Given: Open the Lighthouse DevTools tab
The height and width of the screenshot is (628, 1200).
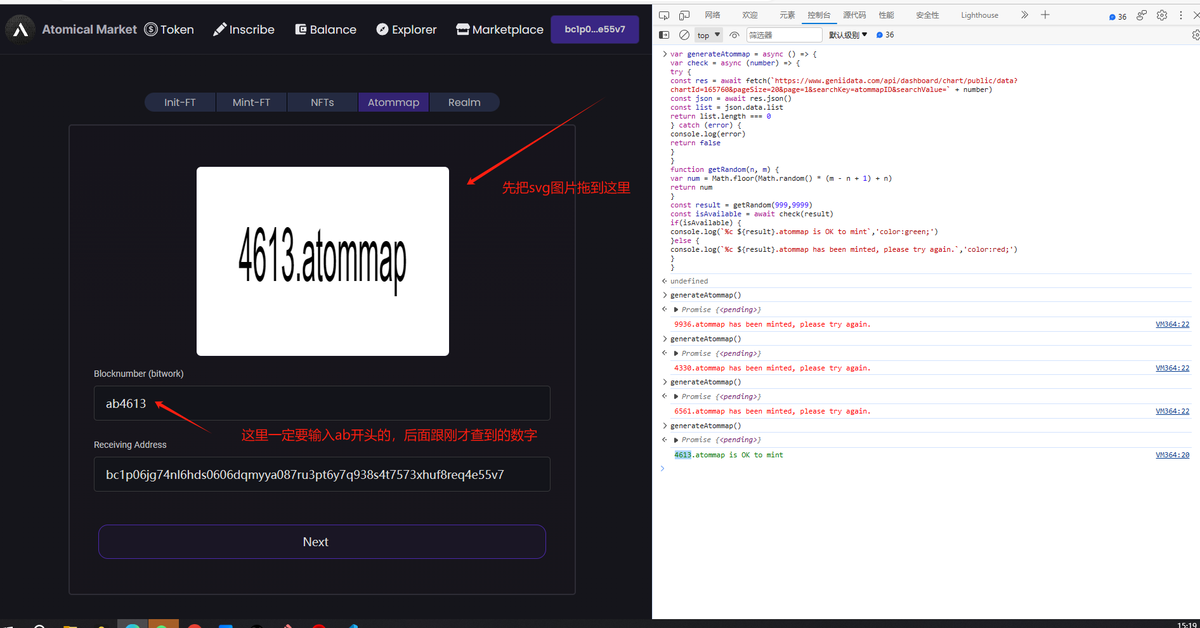Looking at the screenshot, I should point(979,15).
